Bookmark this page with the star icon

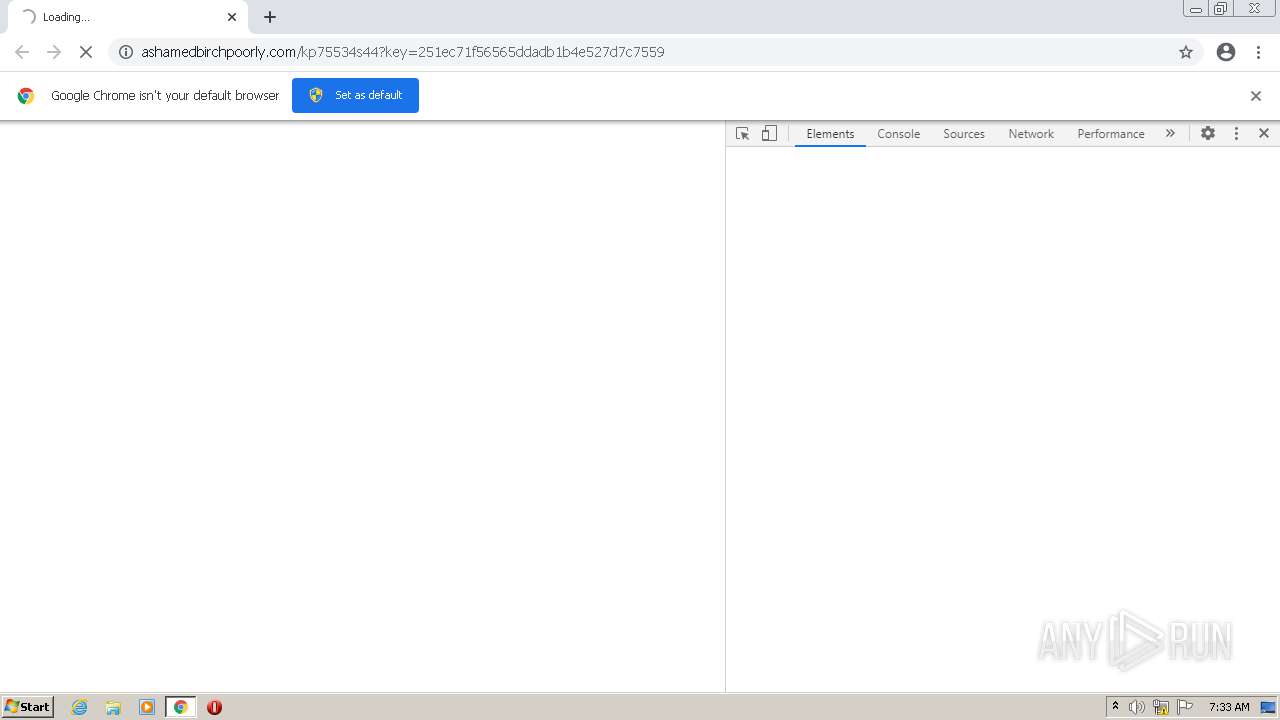tap(1186, 52)
